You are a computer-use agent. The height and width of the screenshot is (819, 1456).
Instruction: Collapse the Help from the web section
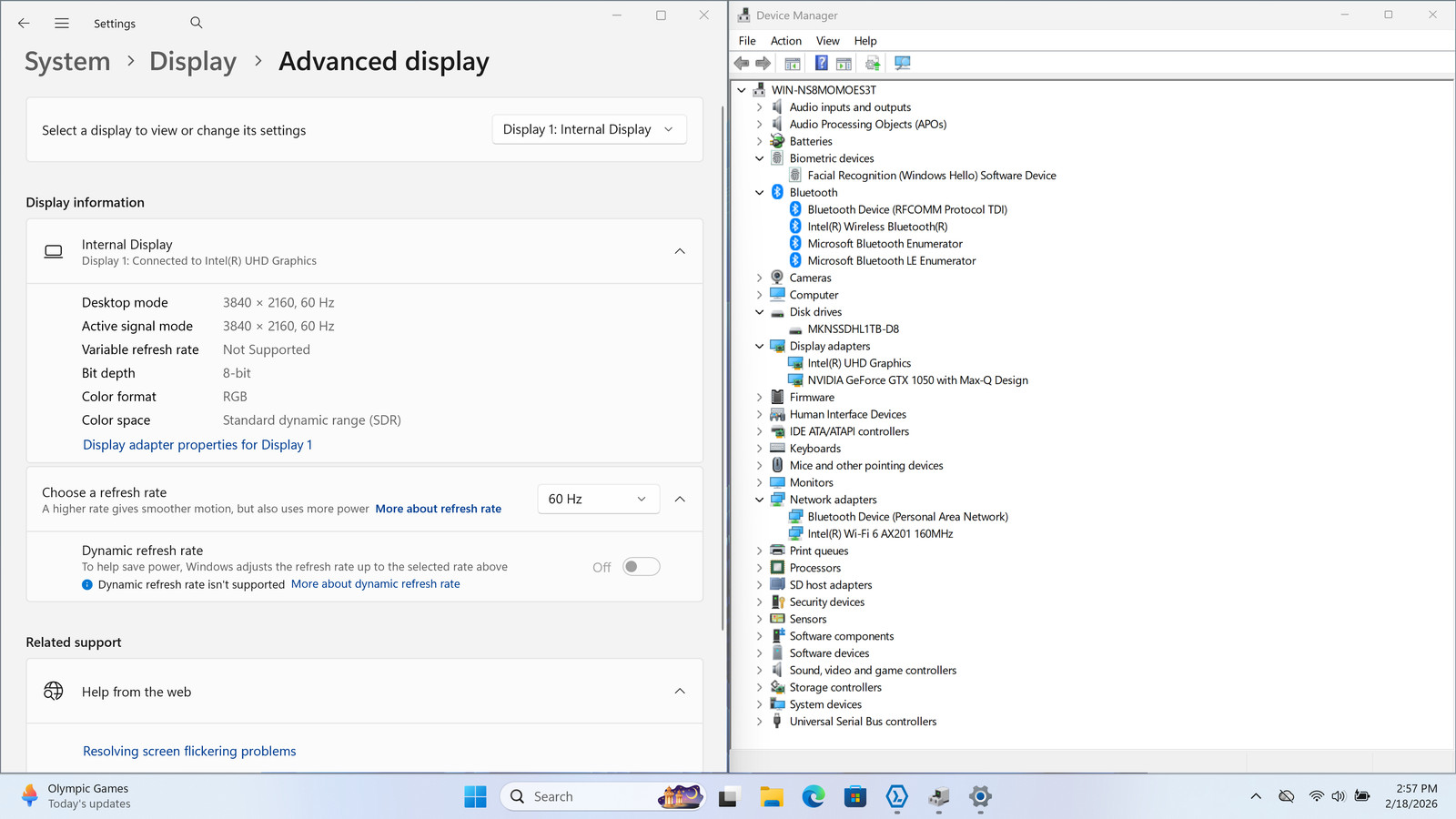pyautogui.click(x=680, y=692)
